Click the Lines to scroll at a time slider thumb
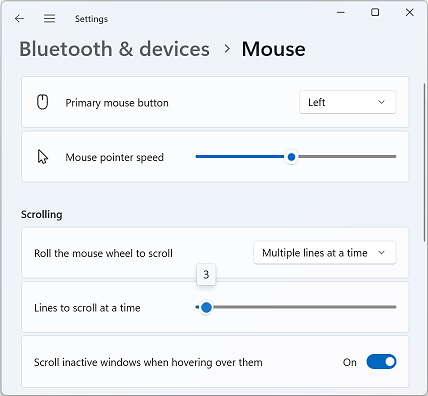The width and height of the screenshot is (428, 396). click(x=206, y=307)
